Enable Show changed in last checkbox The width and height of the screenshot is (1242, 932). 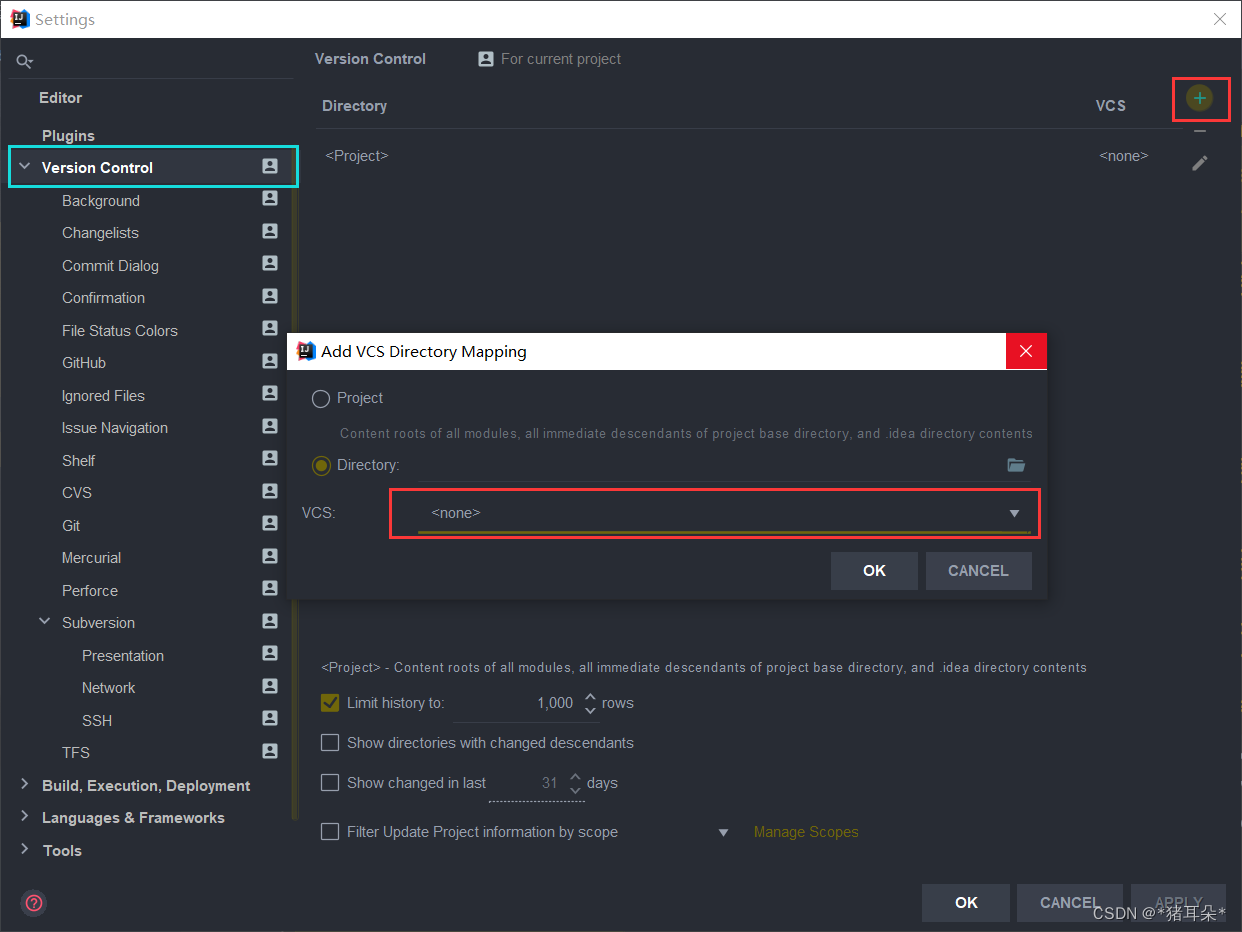coord(330,783)
